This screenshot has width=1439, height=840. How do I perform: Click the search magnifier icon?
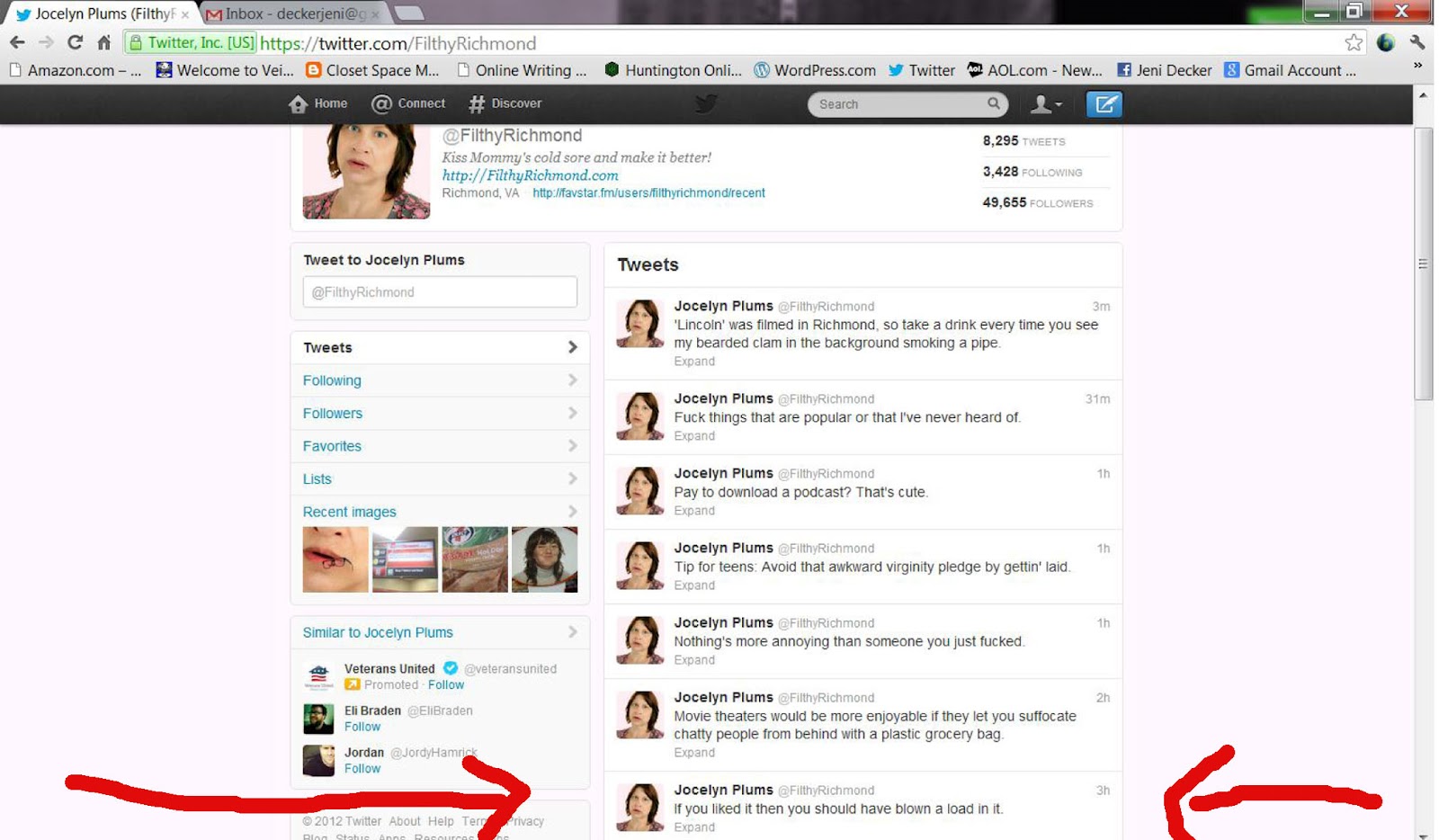pyautogui.click(x=994, y=103)
